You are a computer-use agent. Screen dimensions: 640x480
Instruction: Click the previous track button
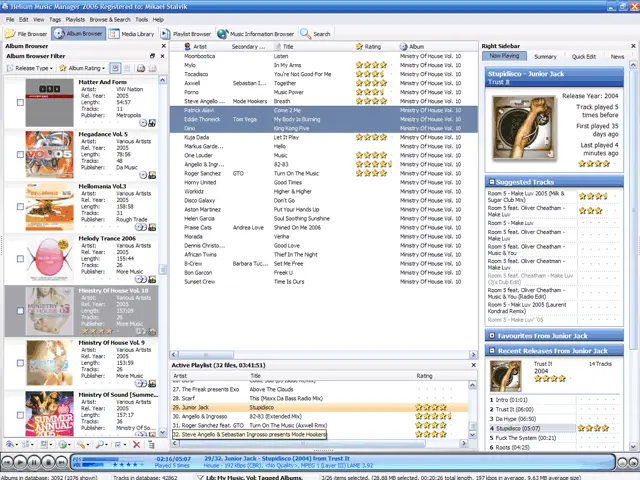7,462
